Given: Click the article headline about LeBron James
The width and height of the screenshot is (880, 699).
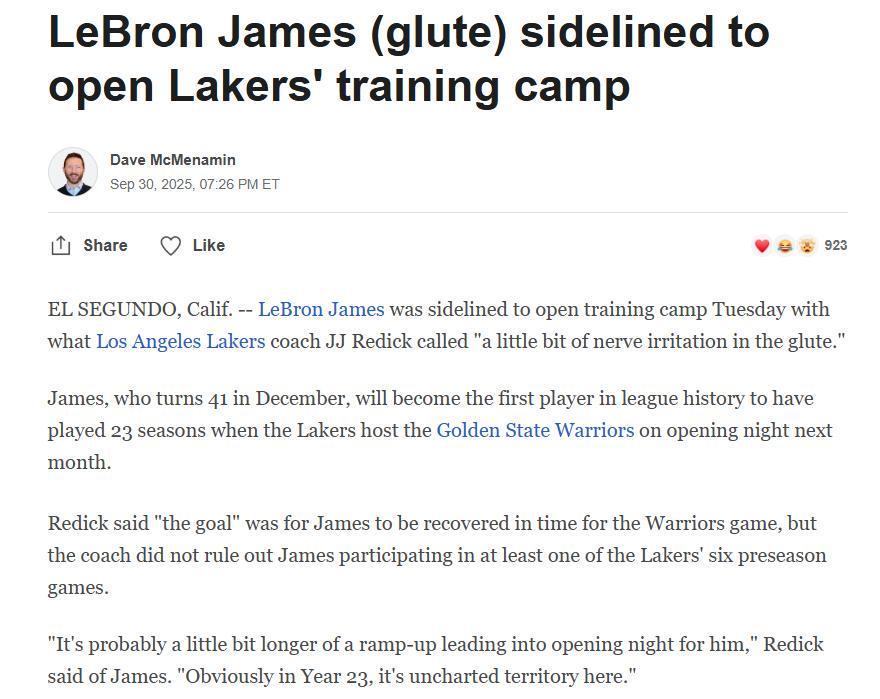Looking at the screenshot, I should coord(408,58).
